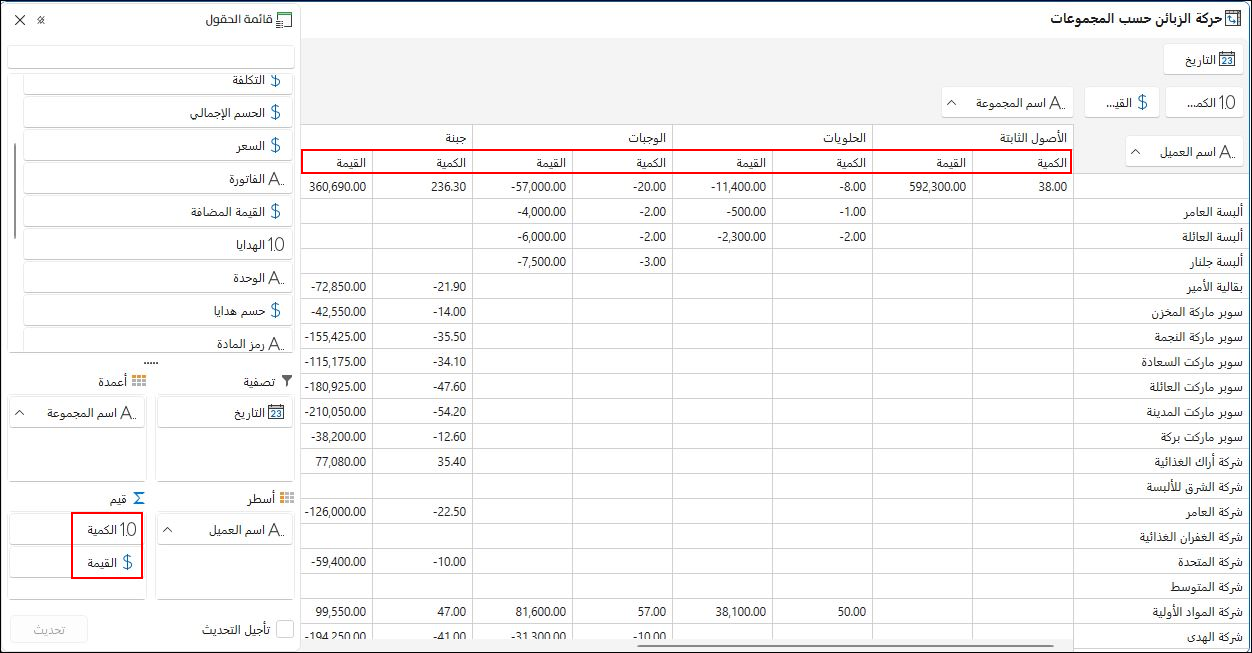Click the dollar icon of حسم هدايا field

(x=276, y=311)
